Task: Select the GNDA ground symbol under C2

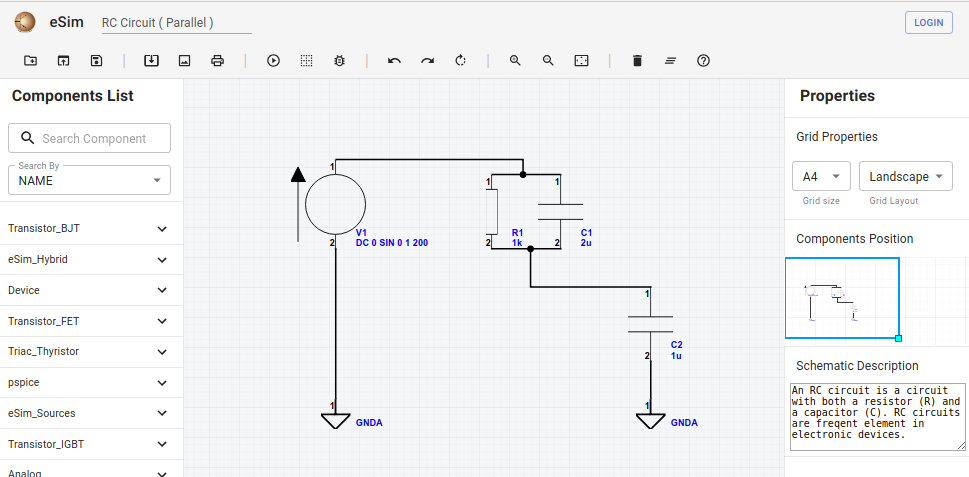Action: tap(651, 421)
